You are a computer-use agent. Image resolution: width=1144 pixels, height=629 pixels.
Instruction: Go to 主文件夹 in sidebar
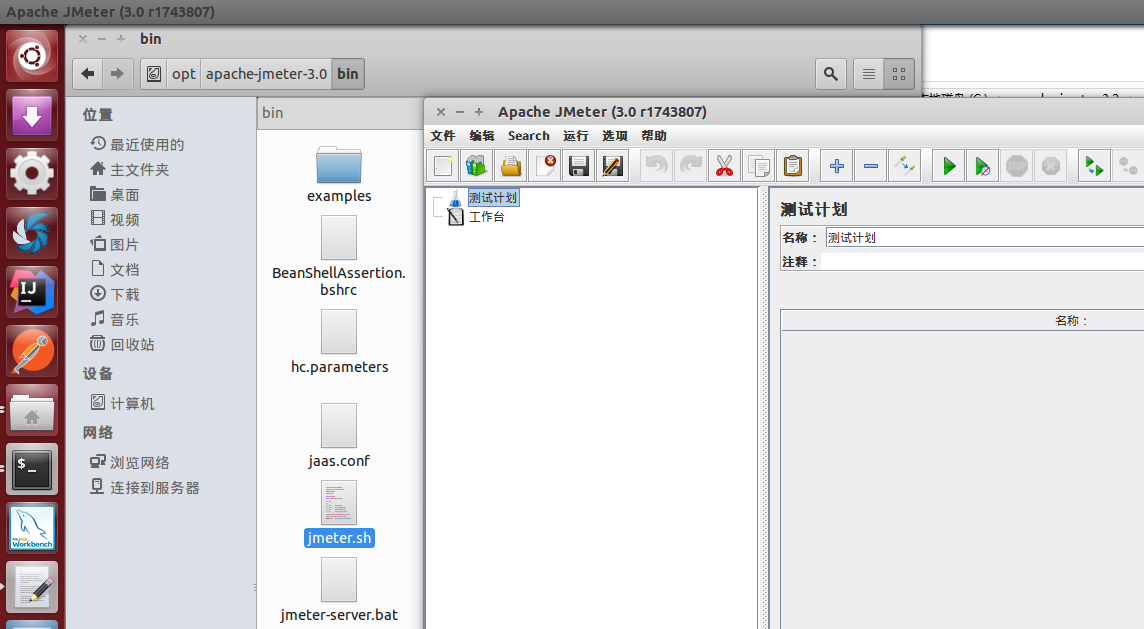click(x=130, y=169)
